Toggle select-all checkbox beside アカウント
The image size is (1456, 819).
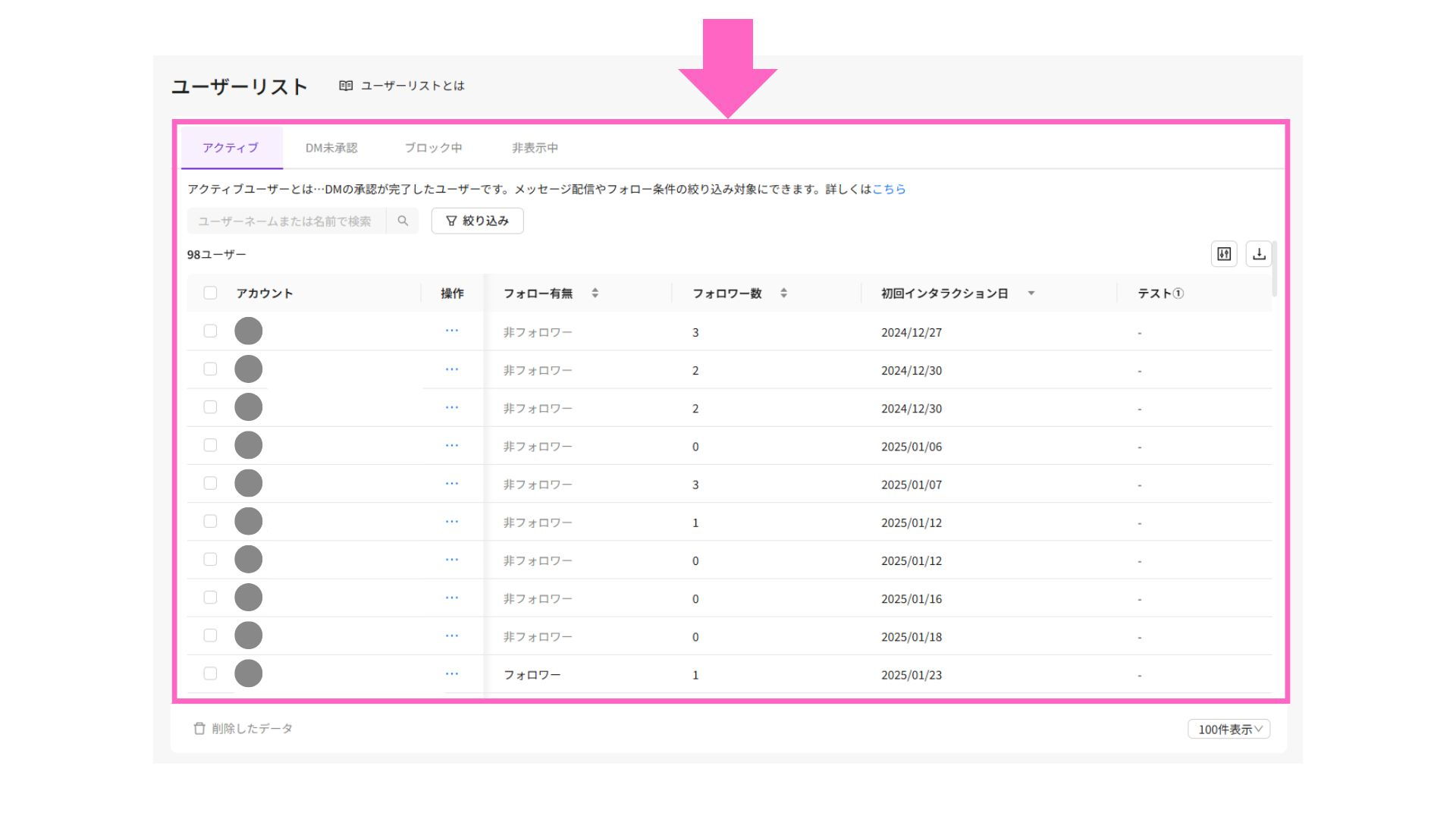(210, 293)
